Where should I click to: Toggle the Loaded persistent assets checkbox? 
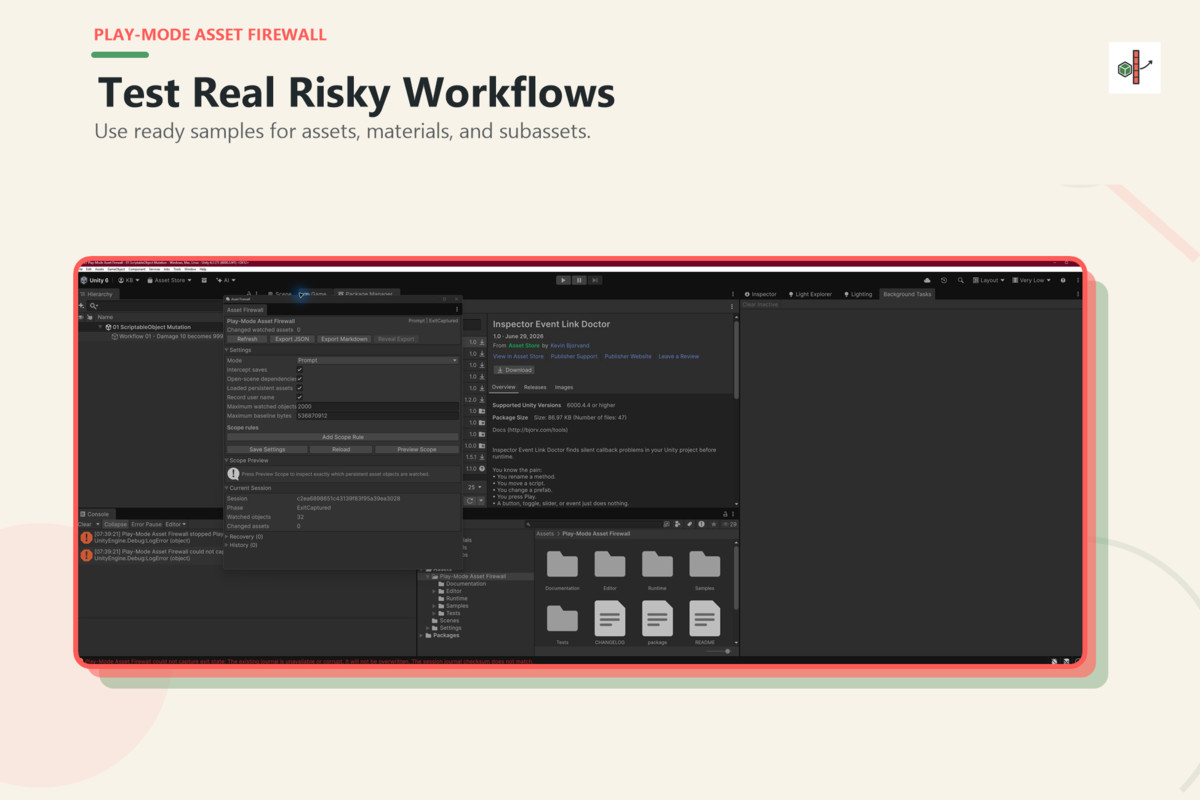pos(300,388)
